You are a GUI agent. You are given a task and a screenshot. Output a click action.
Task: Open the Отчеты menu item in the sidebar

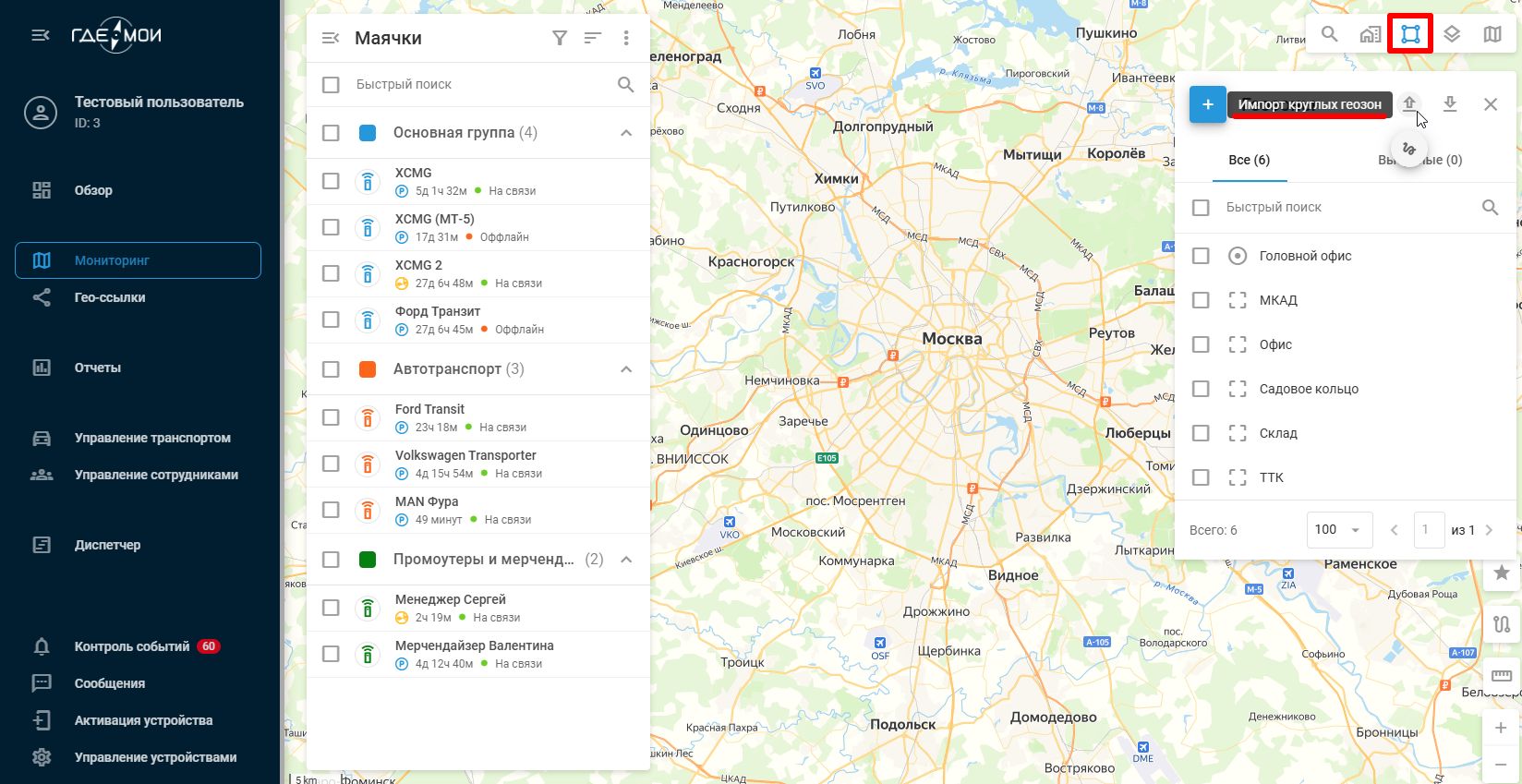(x=98, y=368)
